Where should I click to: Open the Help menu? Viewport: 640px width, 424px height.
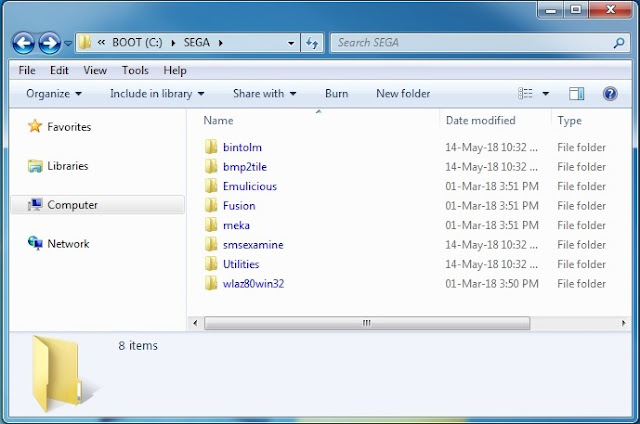pyautogui.click(x=175, y=70)
